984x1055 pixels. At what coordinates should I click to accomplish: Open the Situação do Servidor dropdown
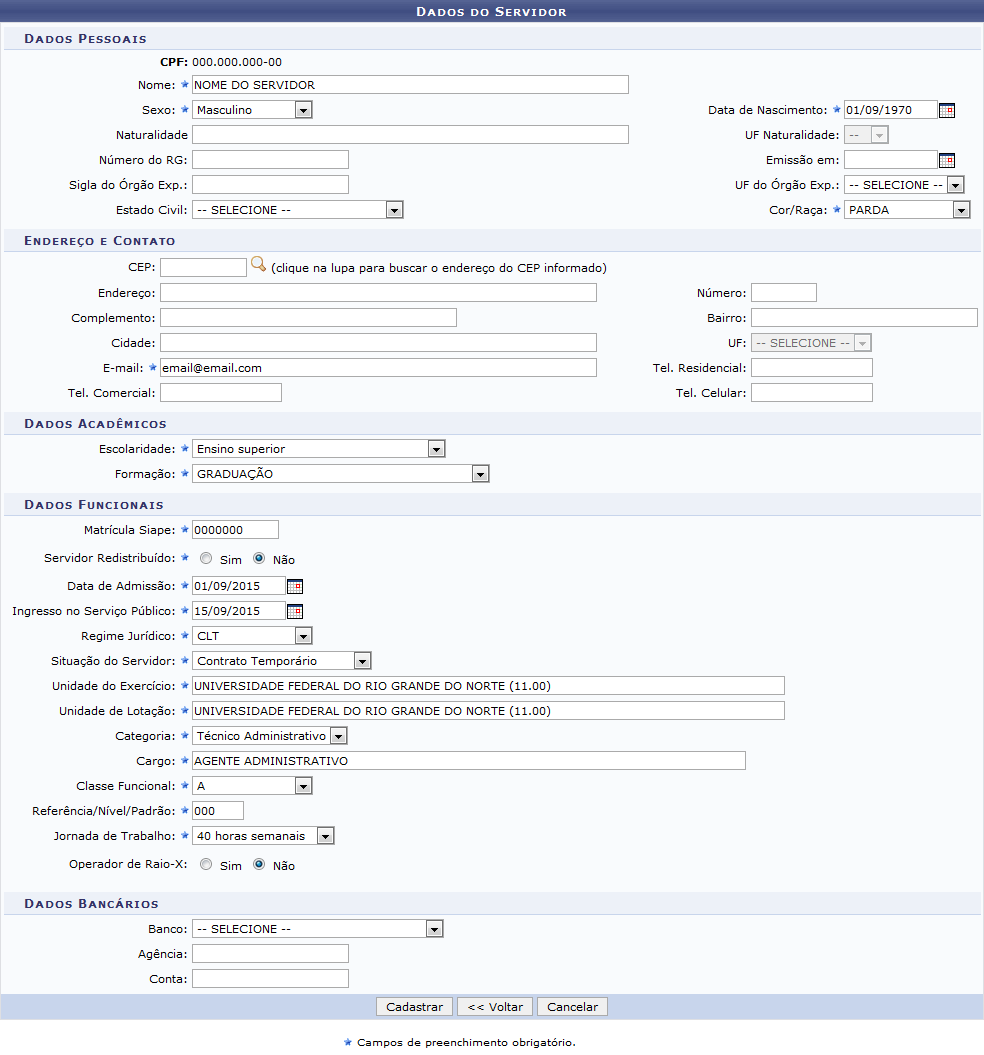[281, 661]
